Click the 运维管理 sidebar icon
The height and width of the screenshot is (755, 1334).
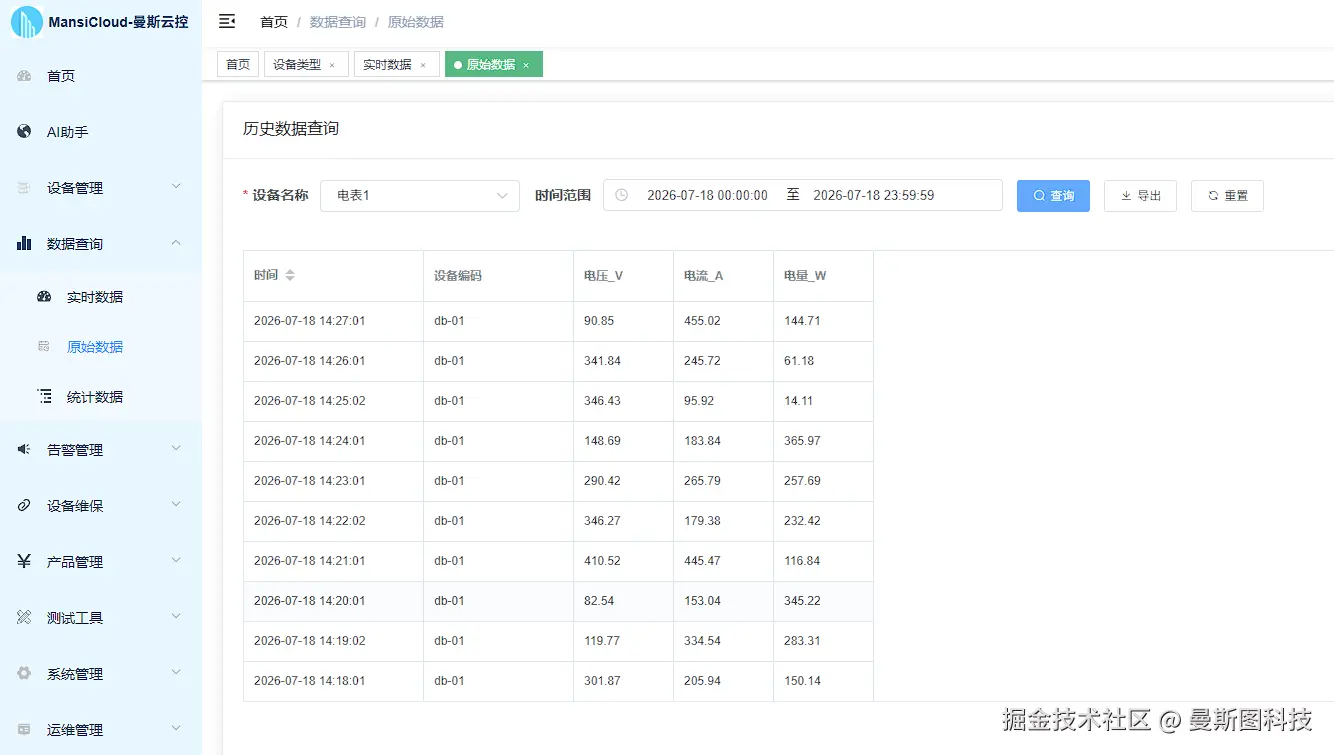(24, 730)
